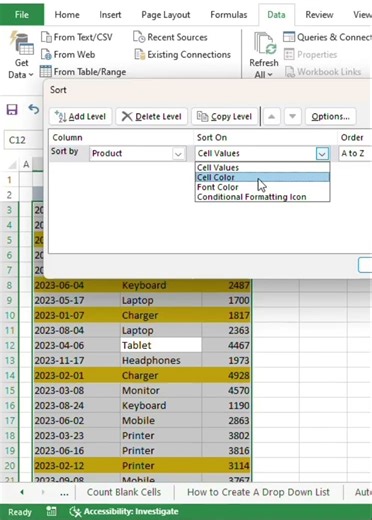Move sort level up with arrow
The height and width of the screenshot is (520, 372).
click(x=272, y=116)
